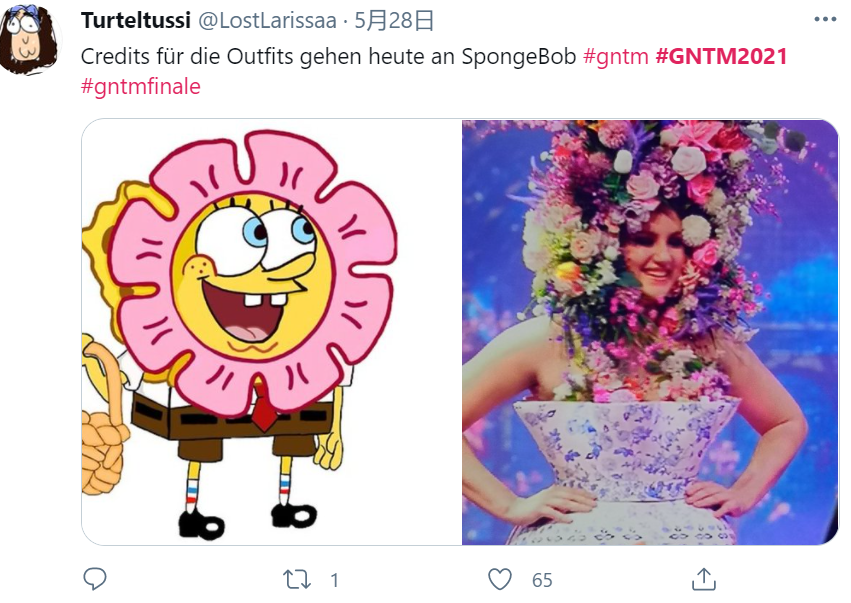Open the bold #GNTM2021 hashtag

[721, 56]
